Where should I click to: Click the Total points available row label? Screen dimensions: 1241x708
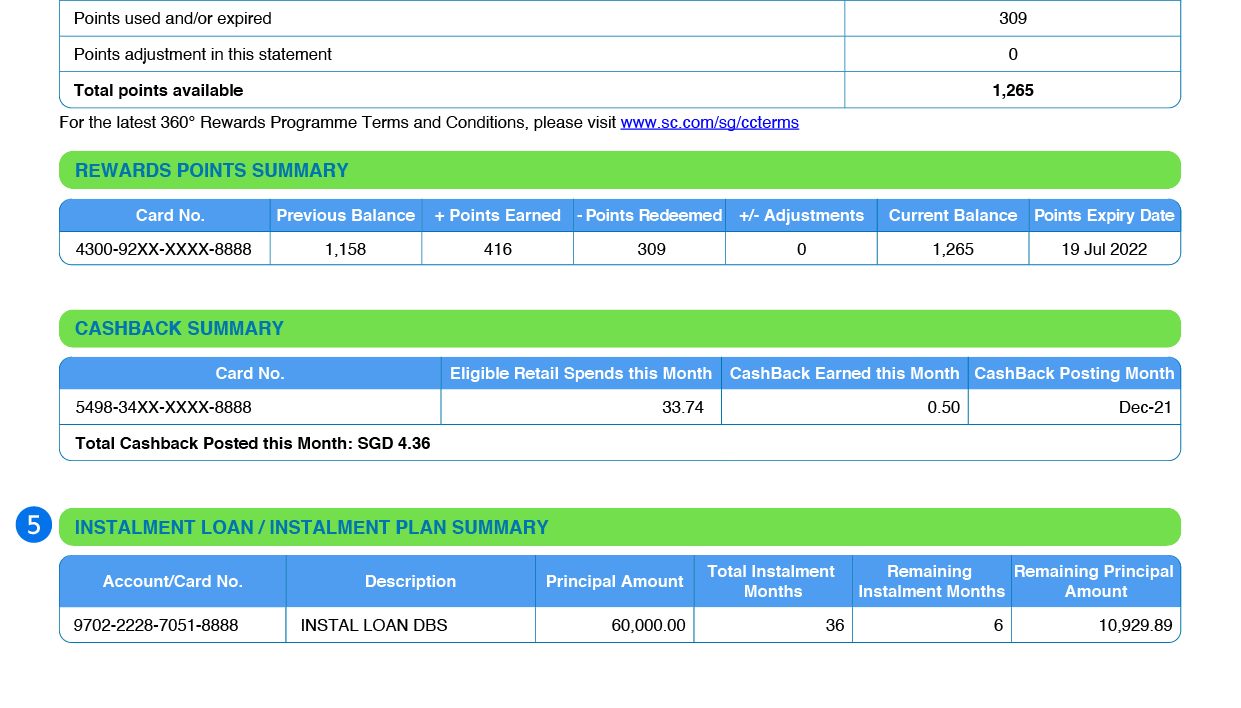coord(158,90)
